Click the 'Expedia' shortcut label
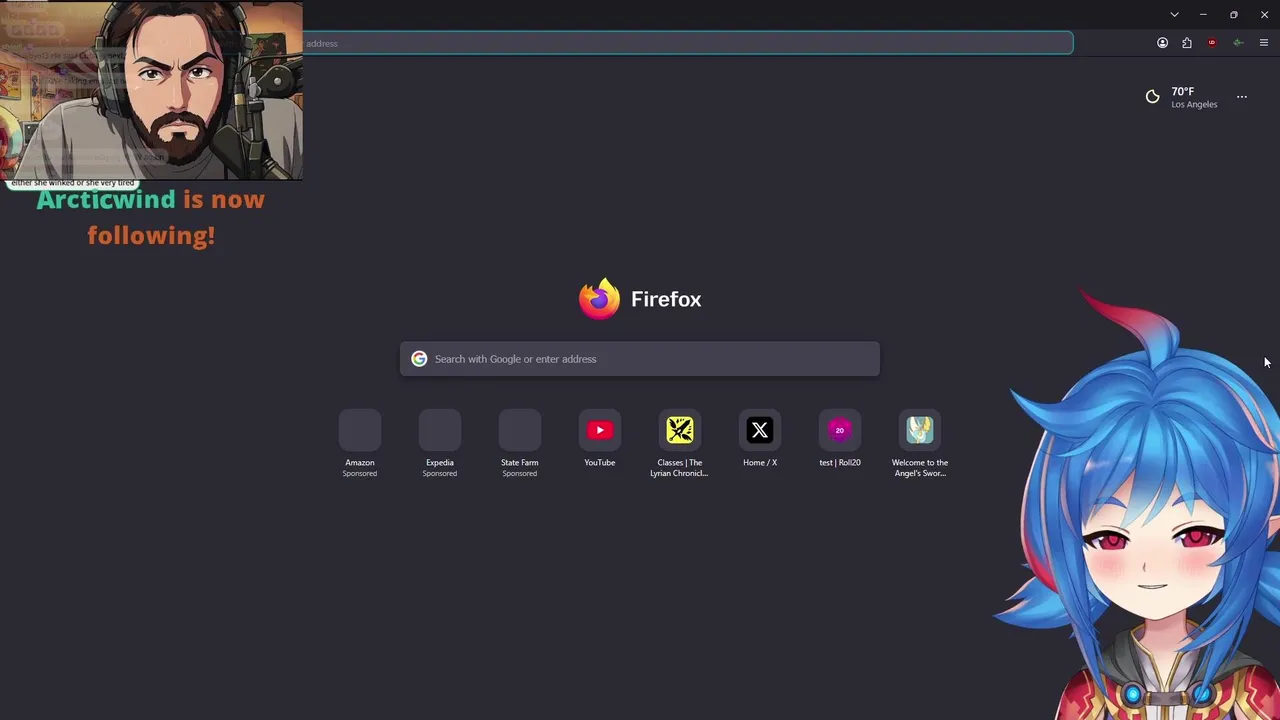 (440, 462)
